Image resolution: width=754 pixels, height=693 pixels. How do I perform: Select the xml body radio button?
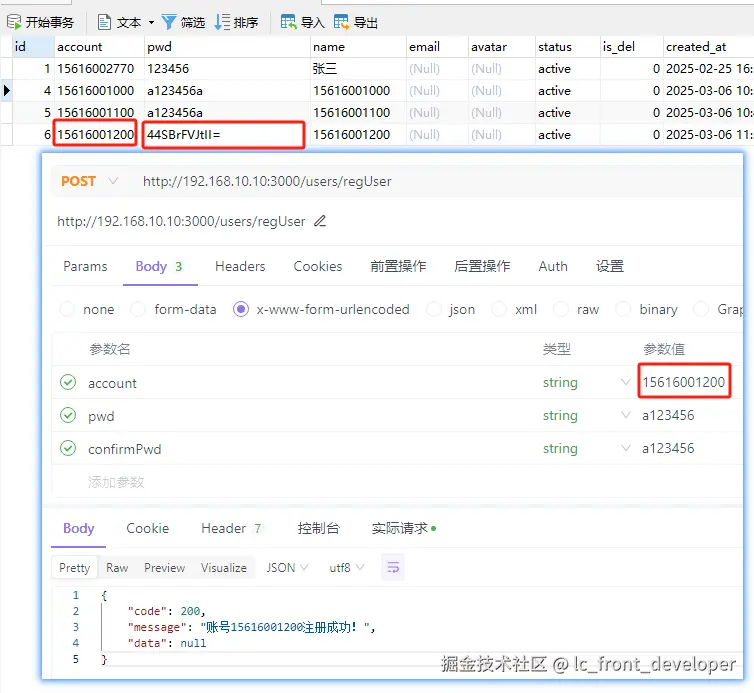(499, 309)
